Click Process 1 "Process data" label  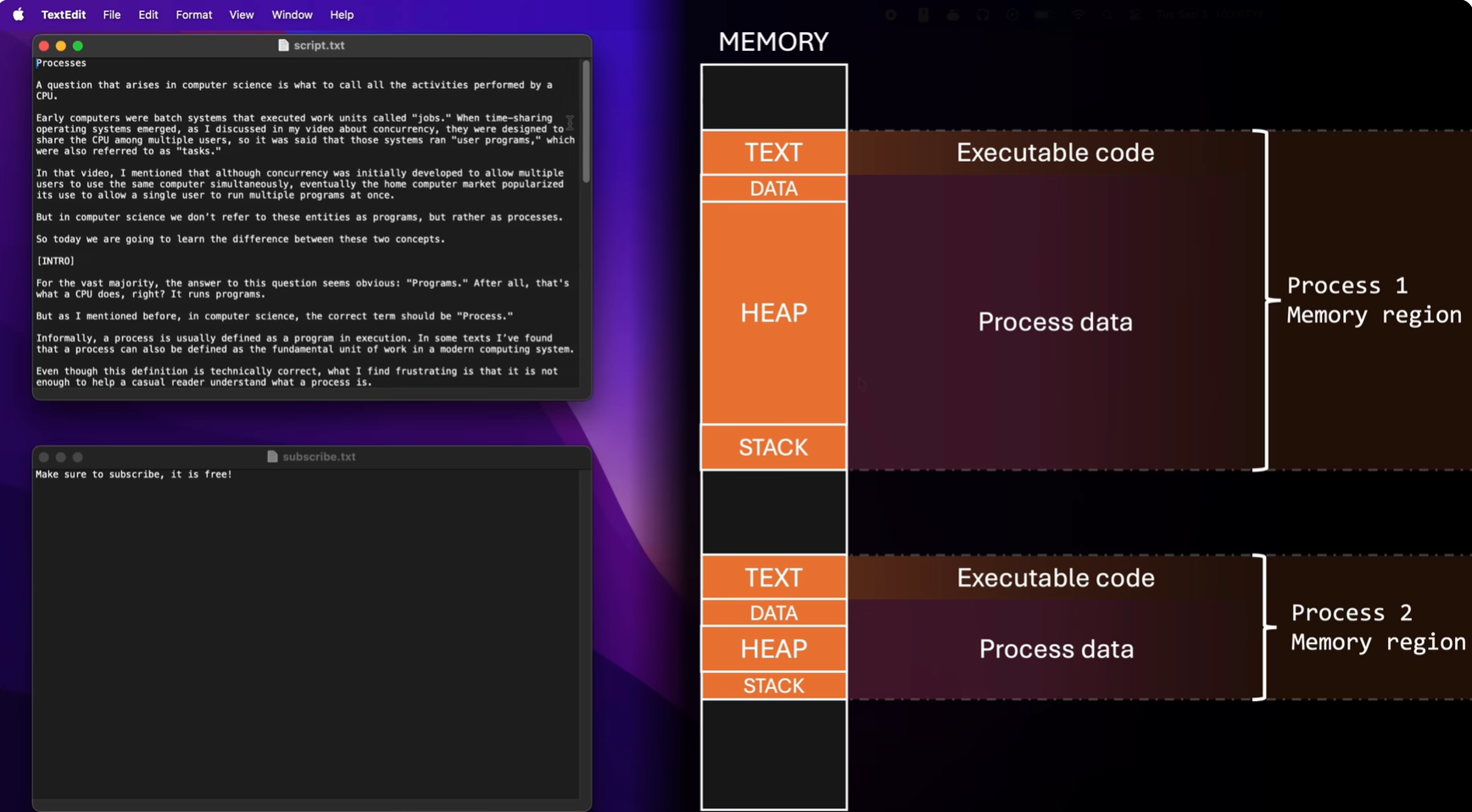(x=1055, y=321)
